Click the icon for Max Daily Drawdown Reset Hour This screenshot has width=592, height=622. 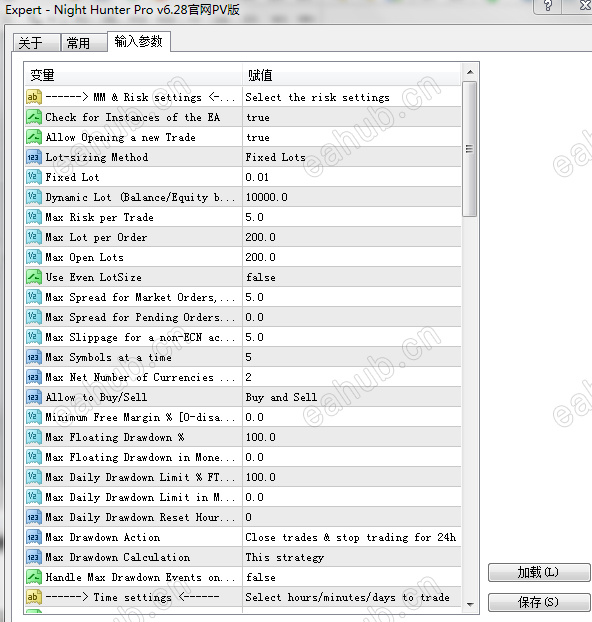(x=34, y=517)
